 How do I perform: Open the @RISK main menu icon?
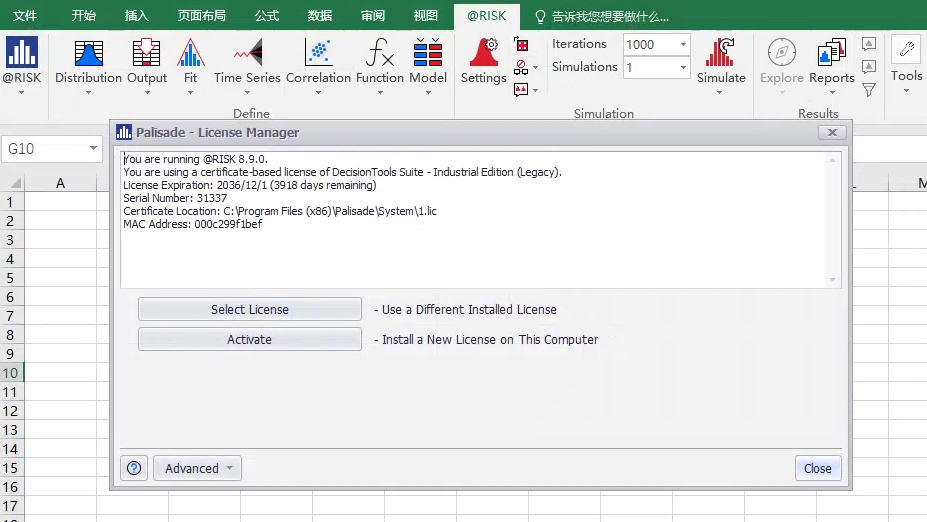(22, 53)
